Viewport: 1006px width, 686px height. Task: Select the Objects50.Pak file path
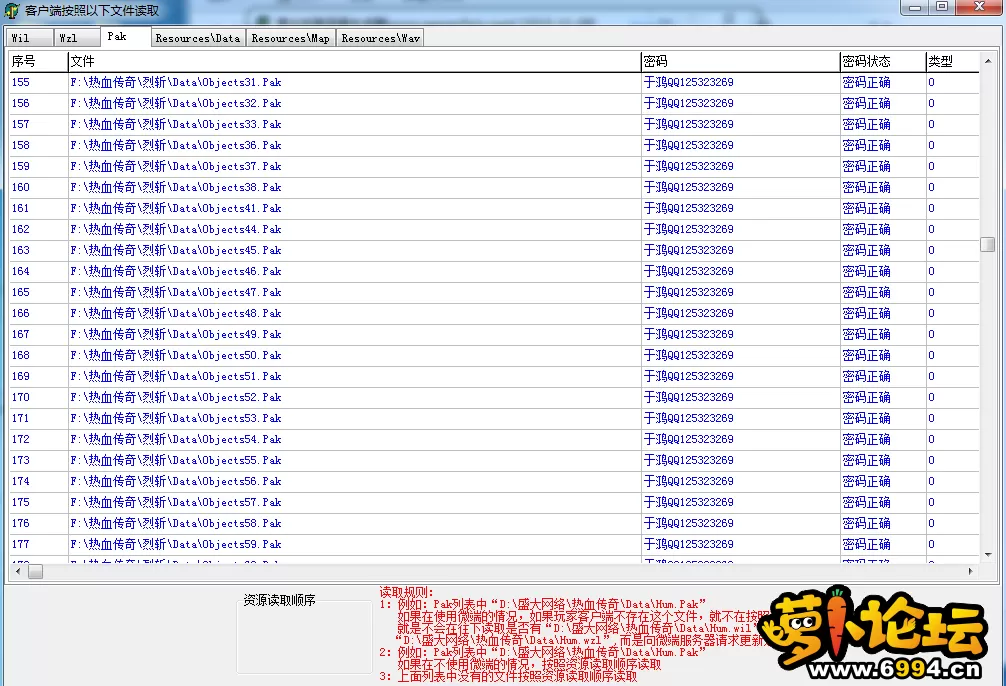point(176,356)
